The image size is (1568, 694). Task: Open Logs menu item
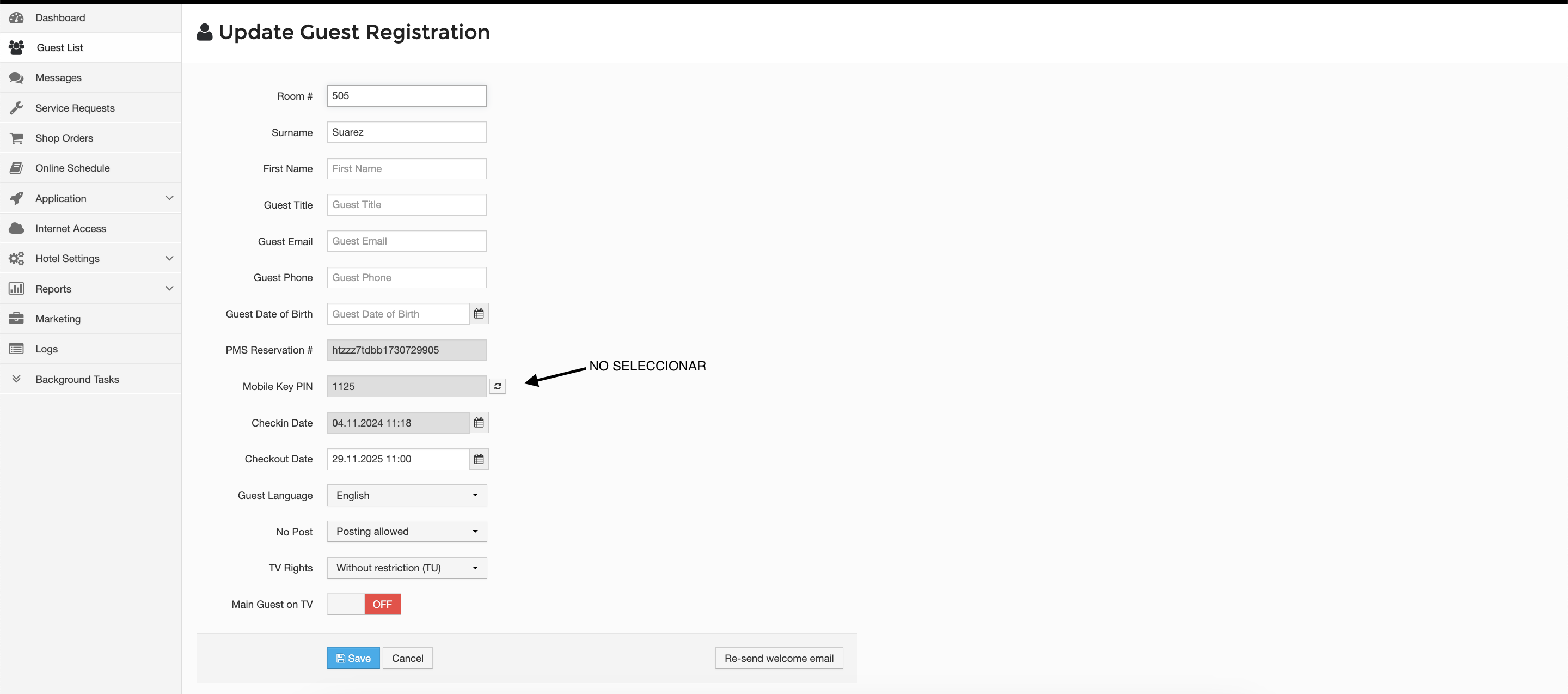pos(91,349)
